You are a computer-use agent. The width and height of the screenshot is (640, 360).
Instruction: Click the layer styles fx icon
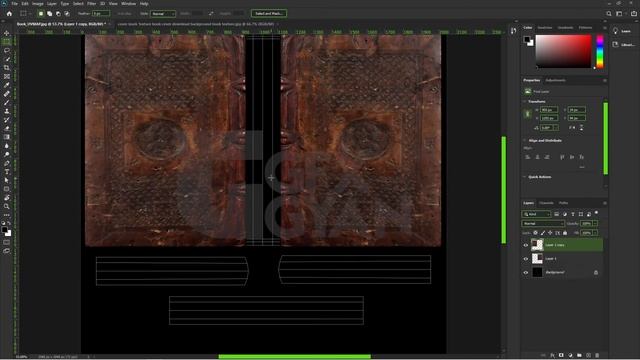[x=552, y=356]
